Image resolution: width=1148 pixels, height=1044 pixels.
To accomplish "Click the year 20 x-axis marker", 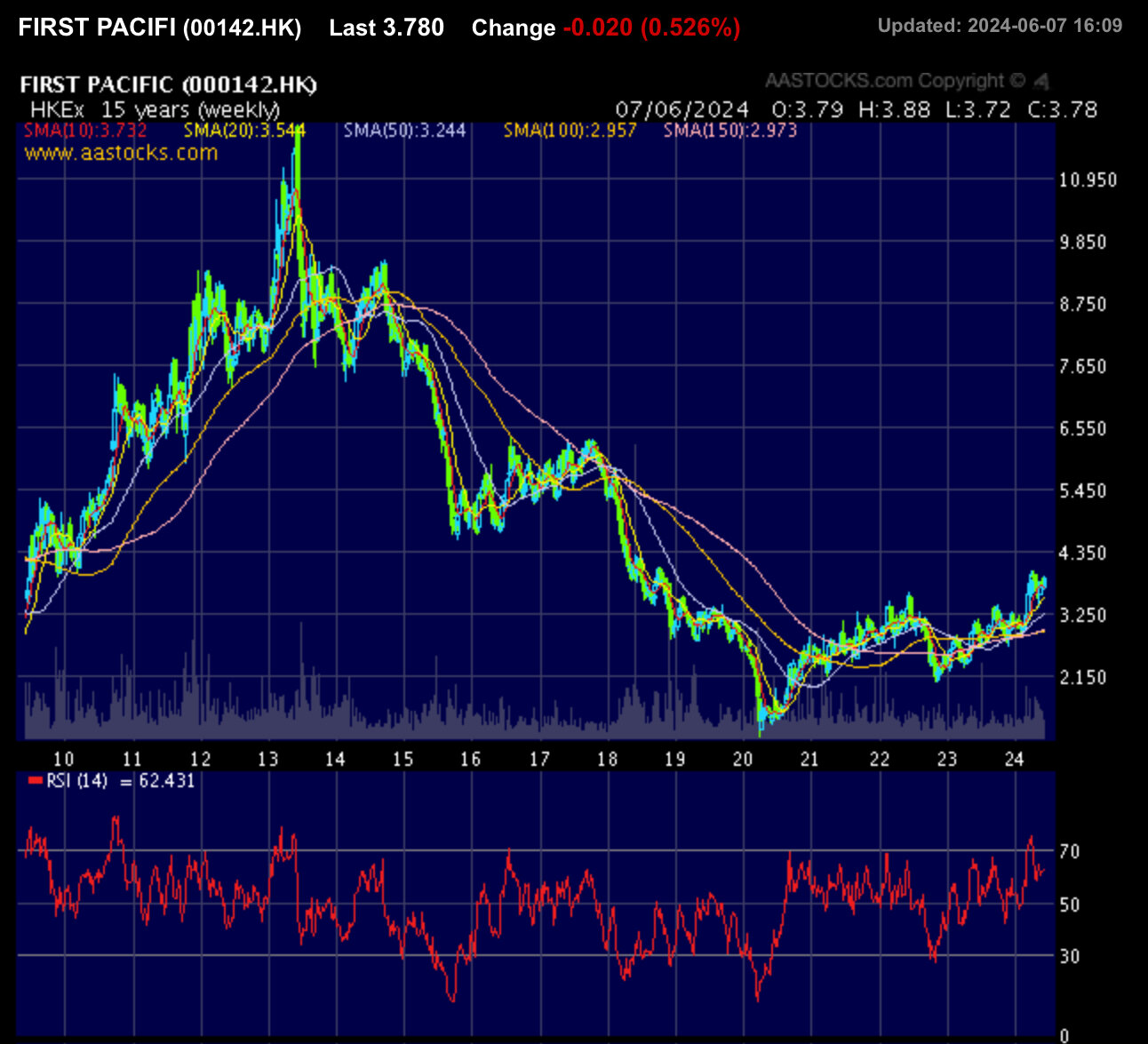I will point(742,759).
